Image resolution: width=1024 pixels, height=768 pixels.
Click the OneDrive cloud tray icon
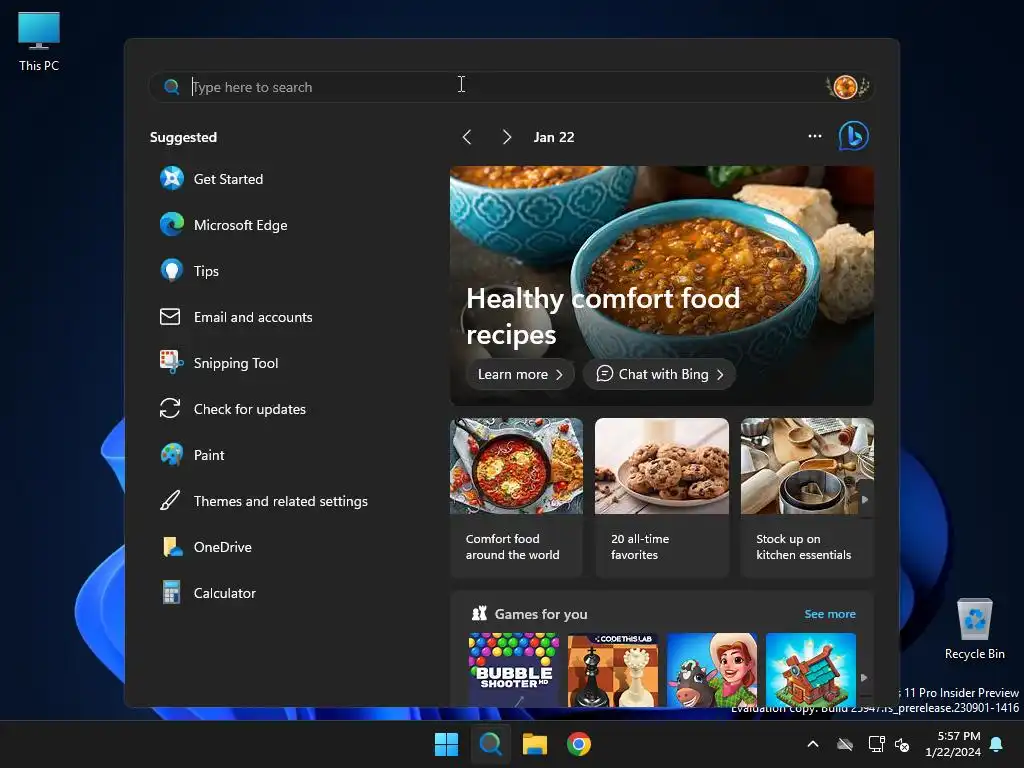[845, 744]
